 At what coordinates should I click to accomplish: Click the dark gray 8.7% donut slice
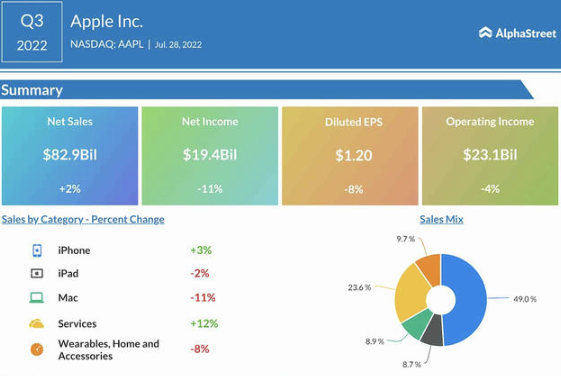point(433,331)
